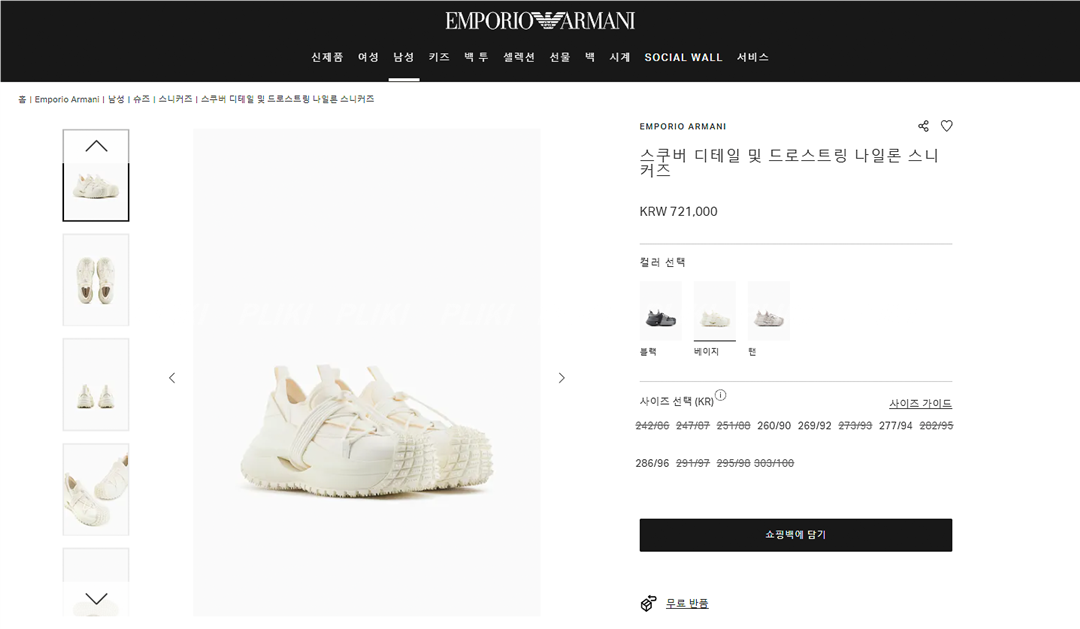Select the black (블랙) color swatch
Image resolution: width=1080 pixels, height=629 pixels.
(660, 312)
